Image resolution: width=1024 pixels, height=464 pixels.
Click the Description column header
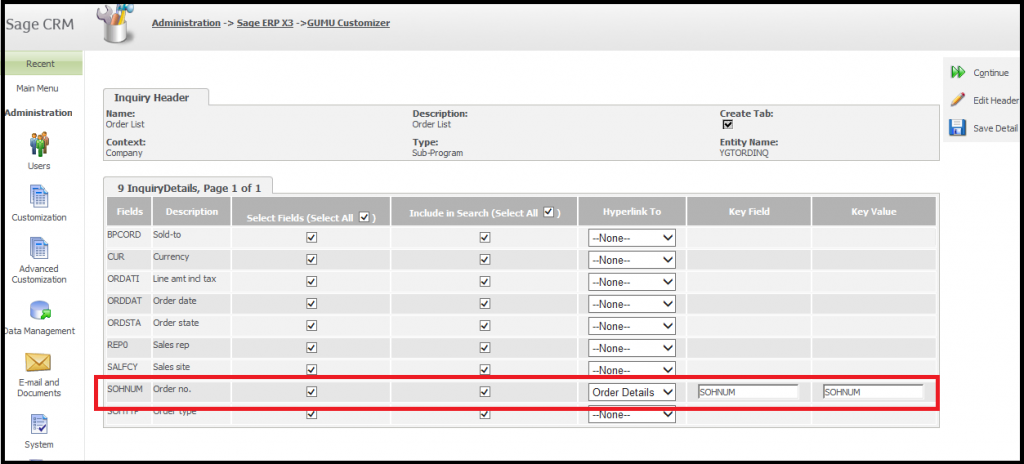pos(191,212)
